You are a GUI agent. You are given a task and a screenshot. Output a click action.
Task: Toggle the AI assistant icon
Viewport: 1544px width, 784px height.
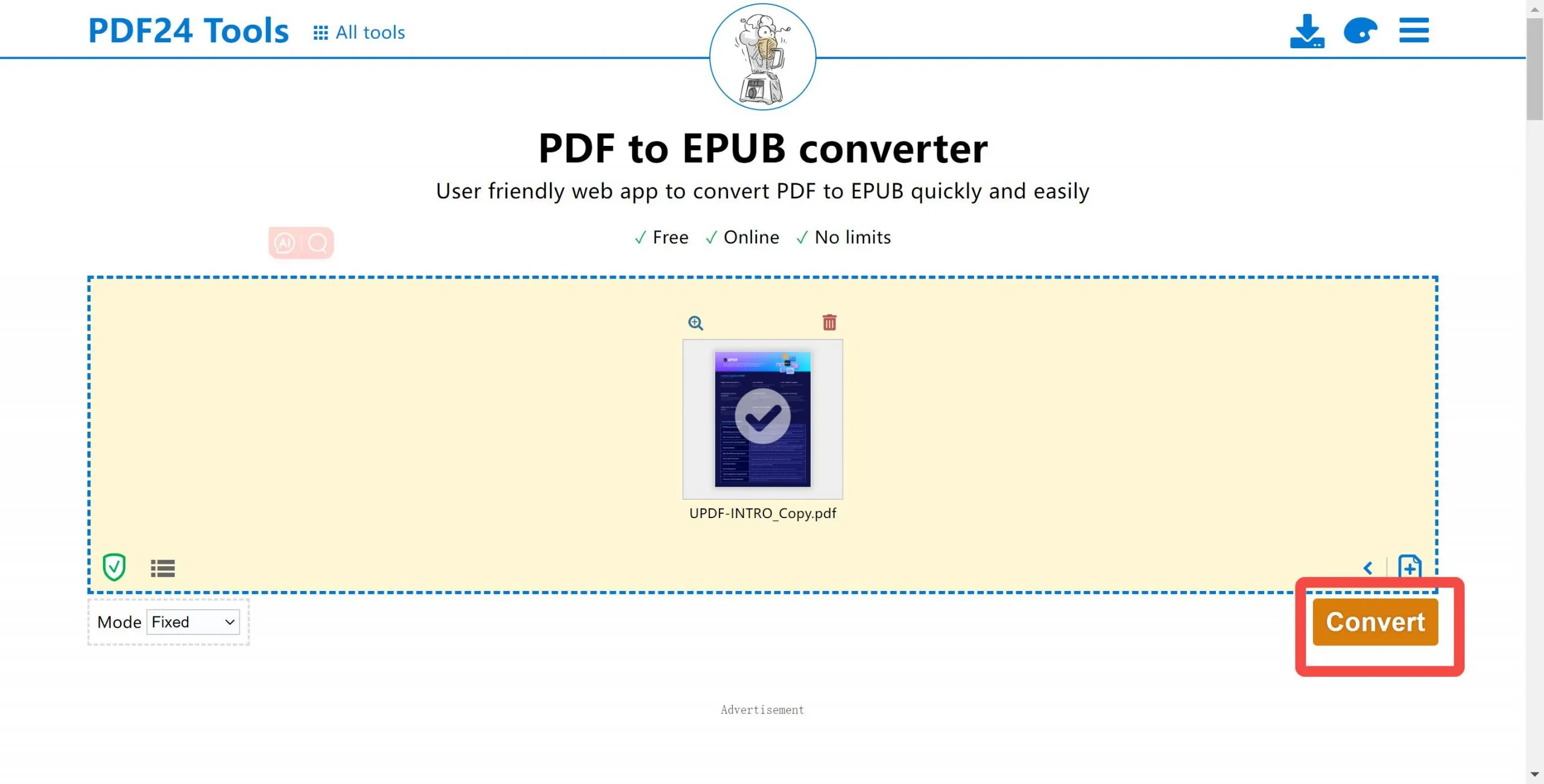[285, 243]
